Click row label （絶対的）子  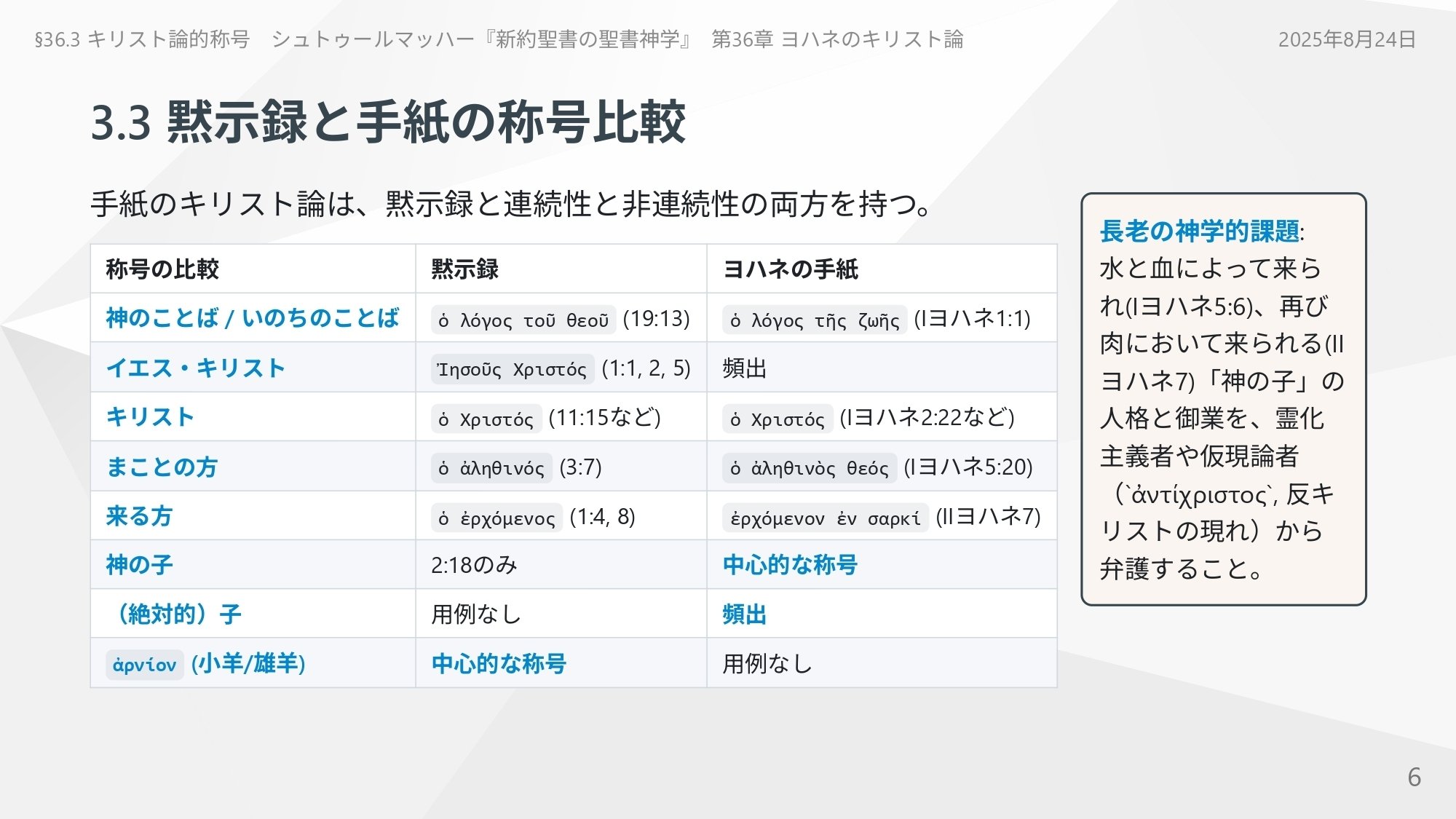pyautogui.click(x=174, y=614)
